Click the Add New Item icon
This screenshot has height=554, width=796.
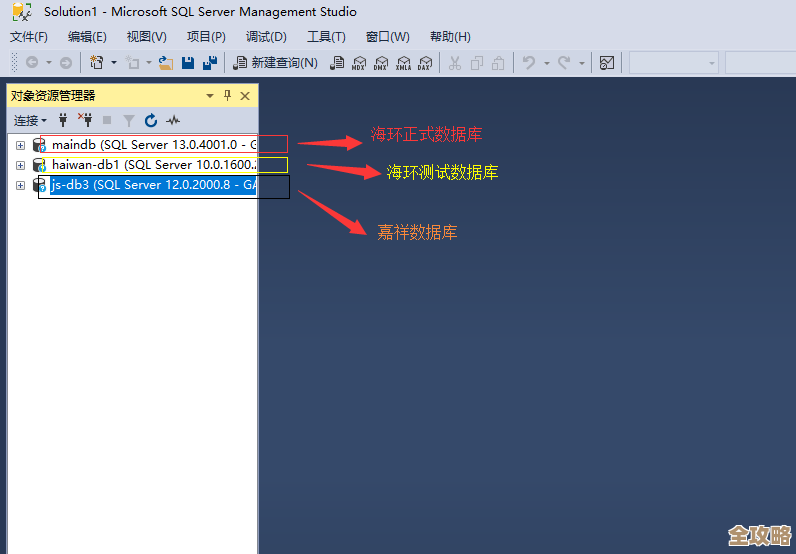tap(132, 62)
